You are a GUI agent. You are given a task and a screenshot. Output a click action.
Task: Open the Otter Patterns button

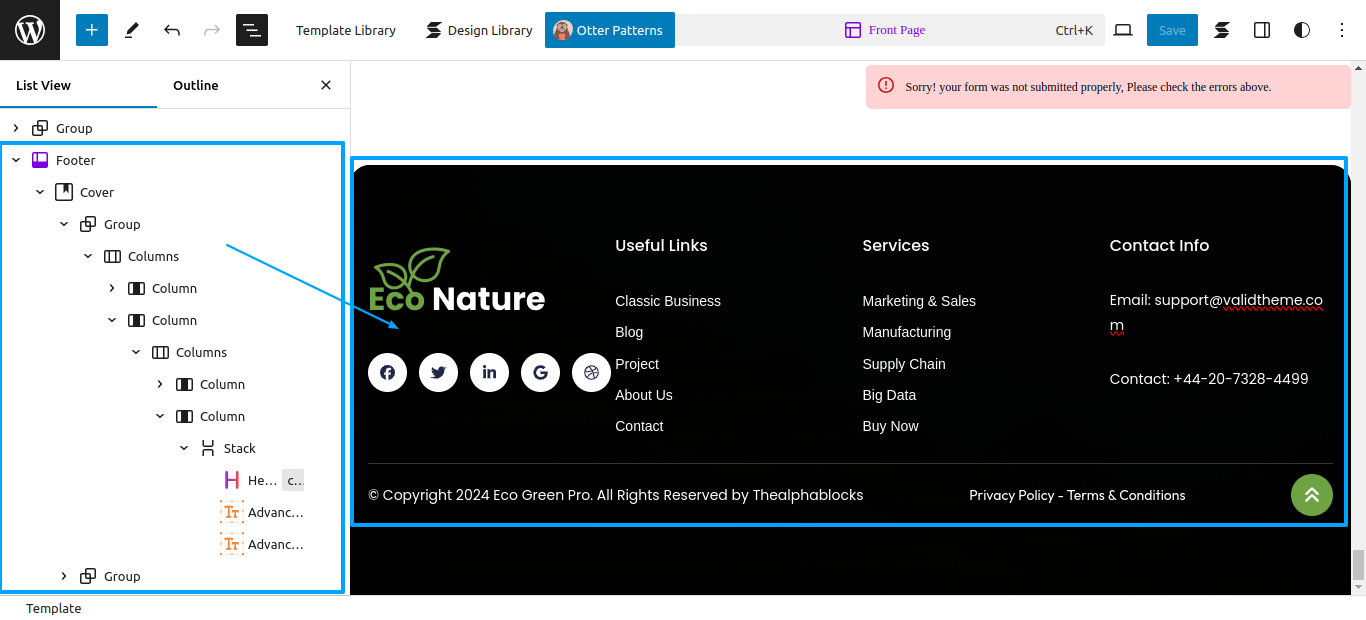click(x=610, y=30)
